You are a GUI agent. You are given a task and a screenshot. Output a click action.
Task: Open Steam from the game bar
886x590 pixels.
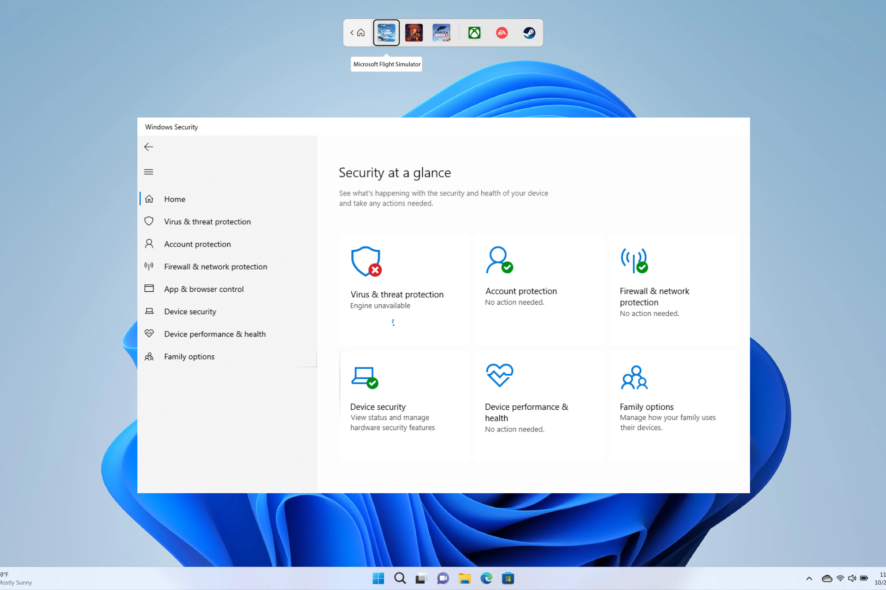(x=527, y=32)
